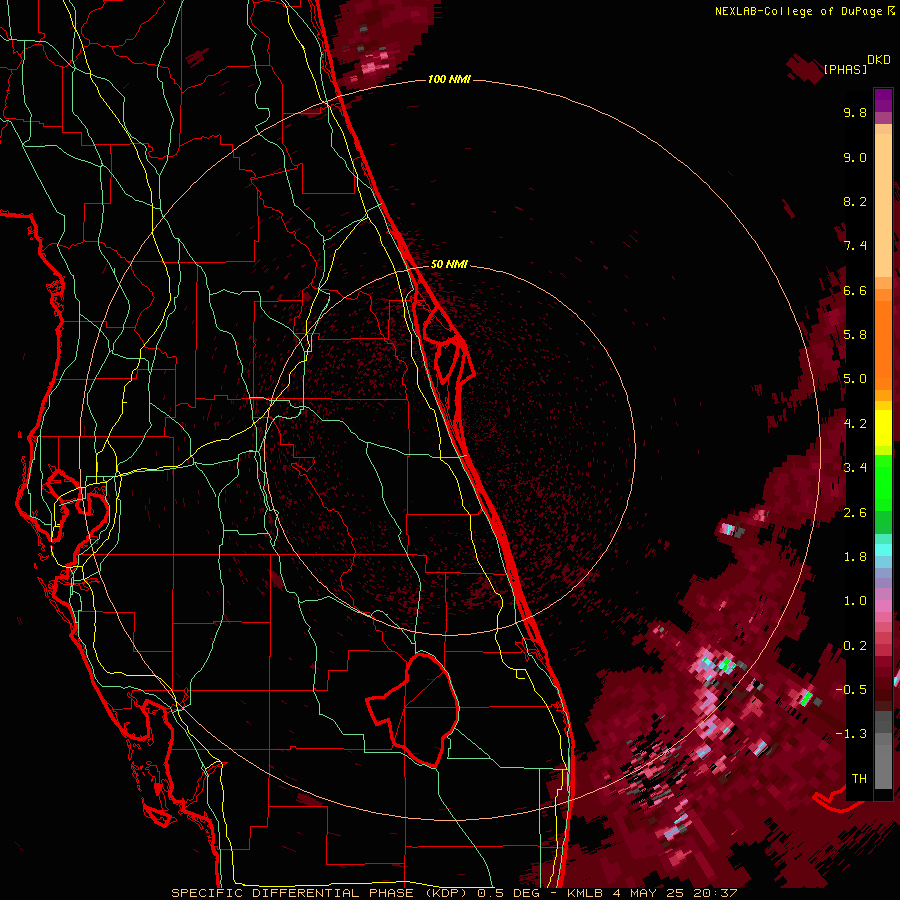
Task: Select the 8.2 scale value label
Action: tap(855, 201)
